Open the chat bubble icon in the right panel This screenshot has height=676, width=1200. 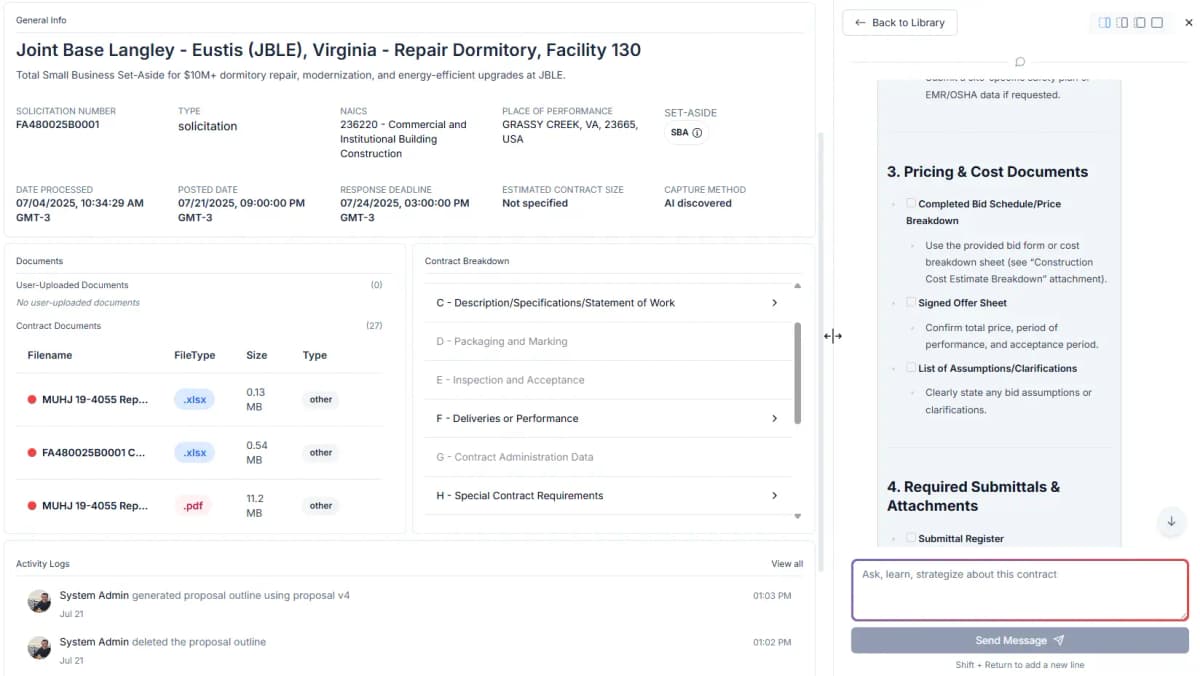tap(1019, 61)
